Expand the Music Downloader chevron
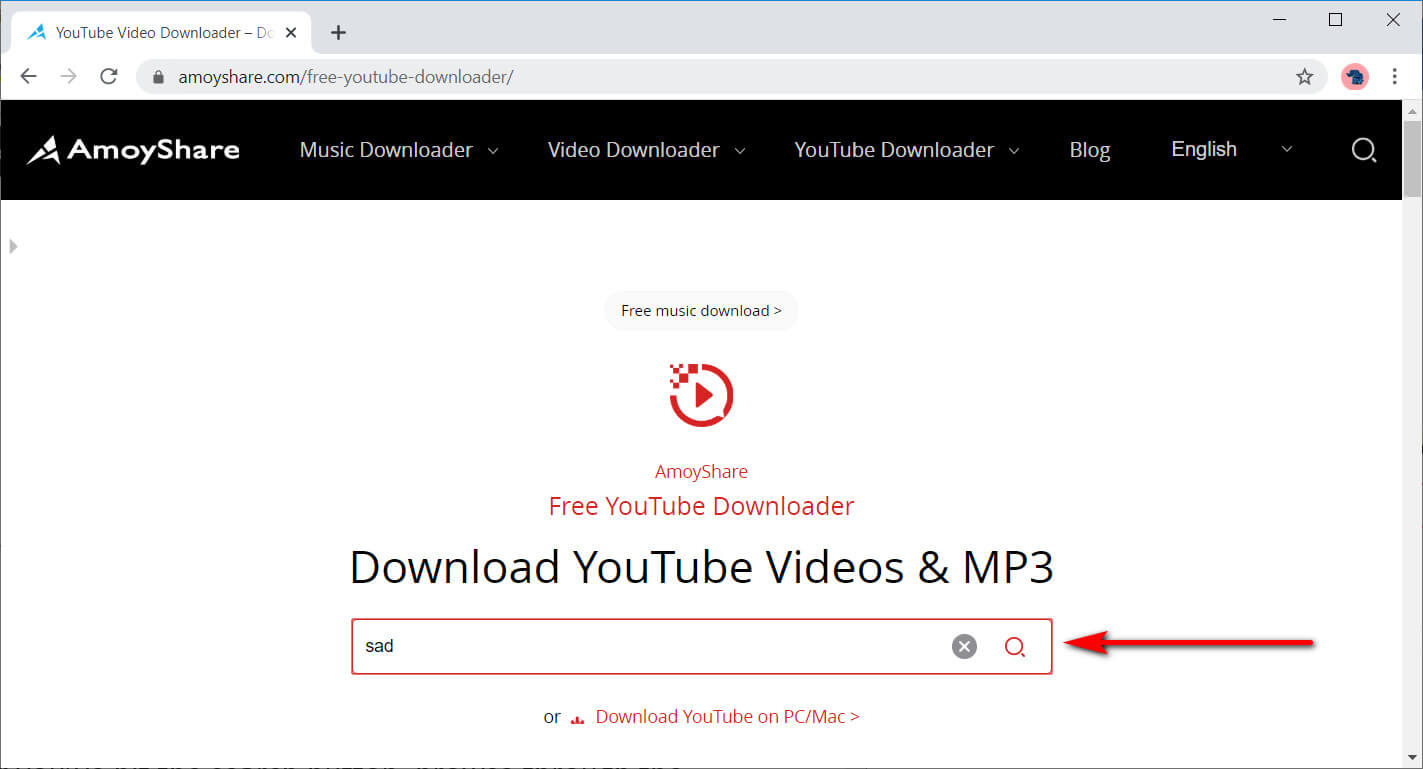The width and height of the screenshot is (1423, 769). click(x=492, y=151)
